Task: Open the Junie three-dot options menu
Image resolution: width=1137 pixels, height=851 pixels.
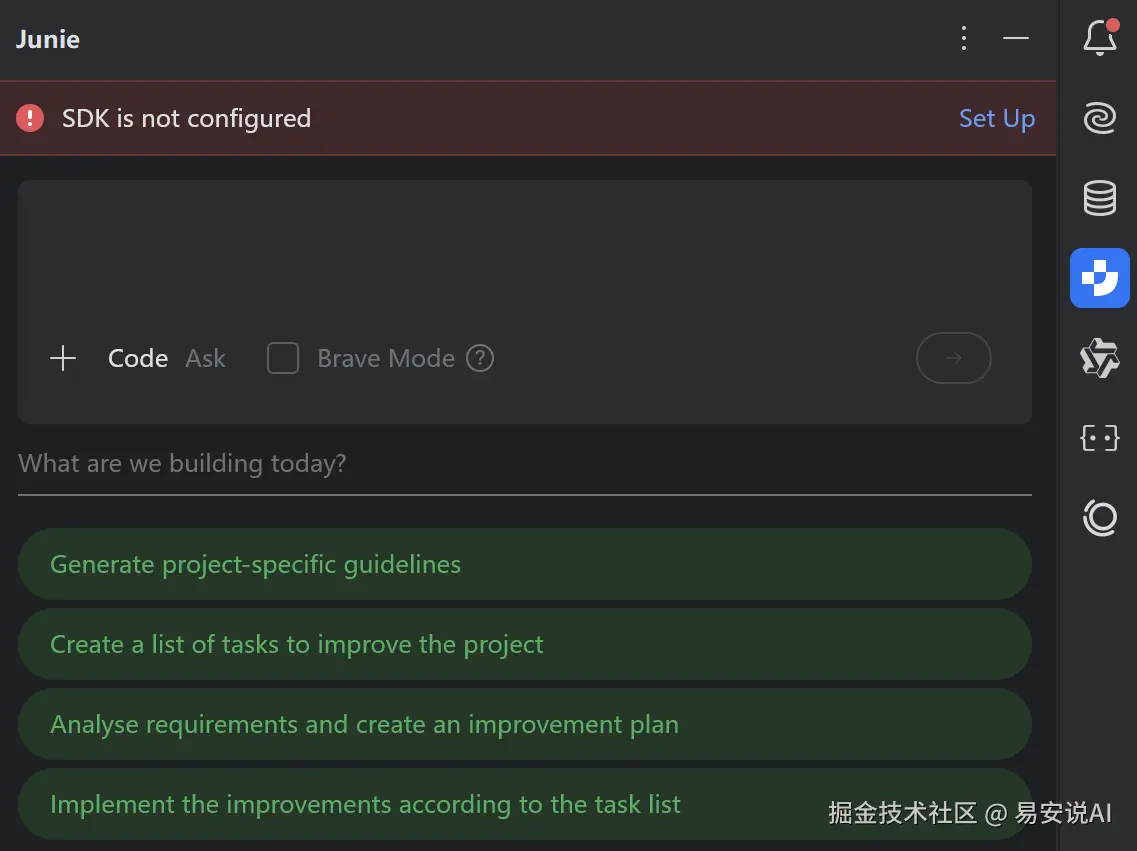Action: pos(964,39)
